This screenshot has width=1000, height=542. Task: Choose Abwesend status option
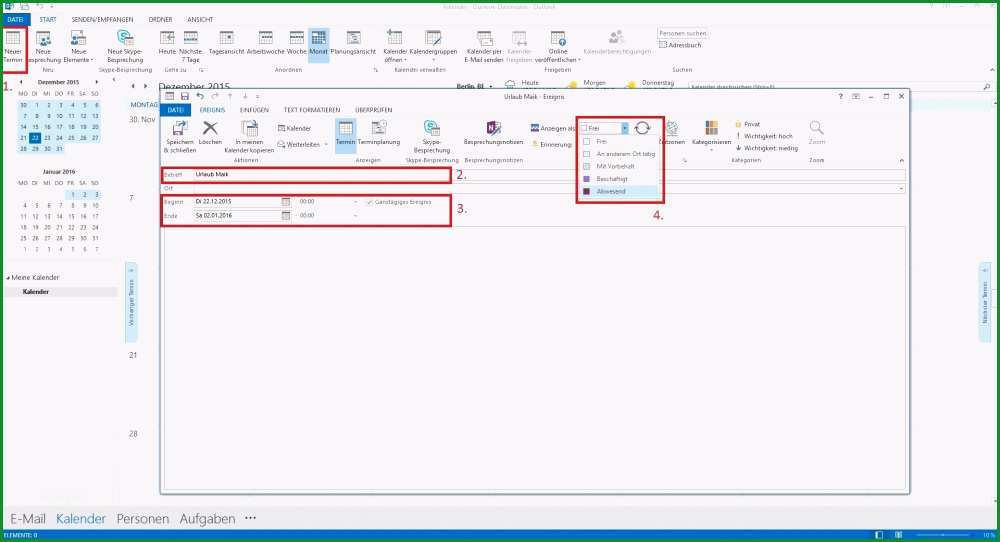pos(618,191)
